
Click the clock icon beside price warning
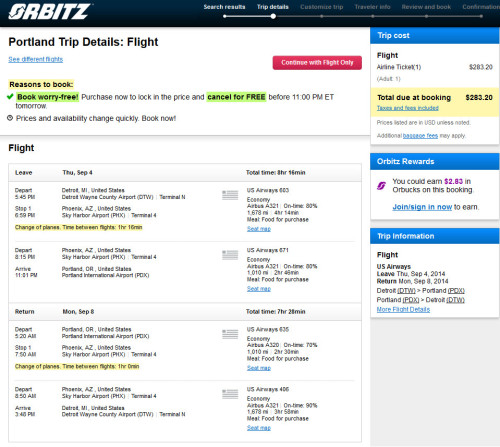point(10,118)
